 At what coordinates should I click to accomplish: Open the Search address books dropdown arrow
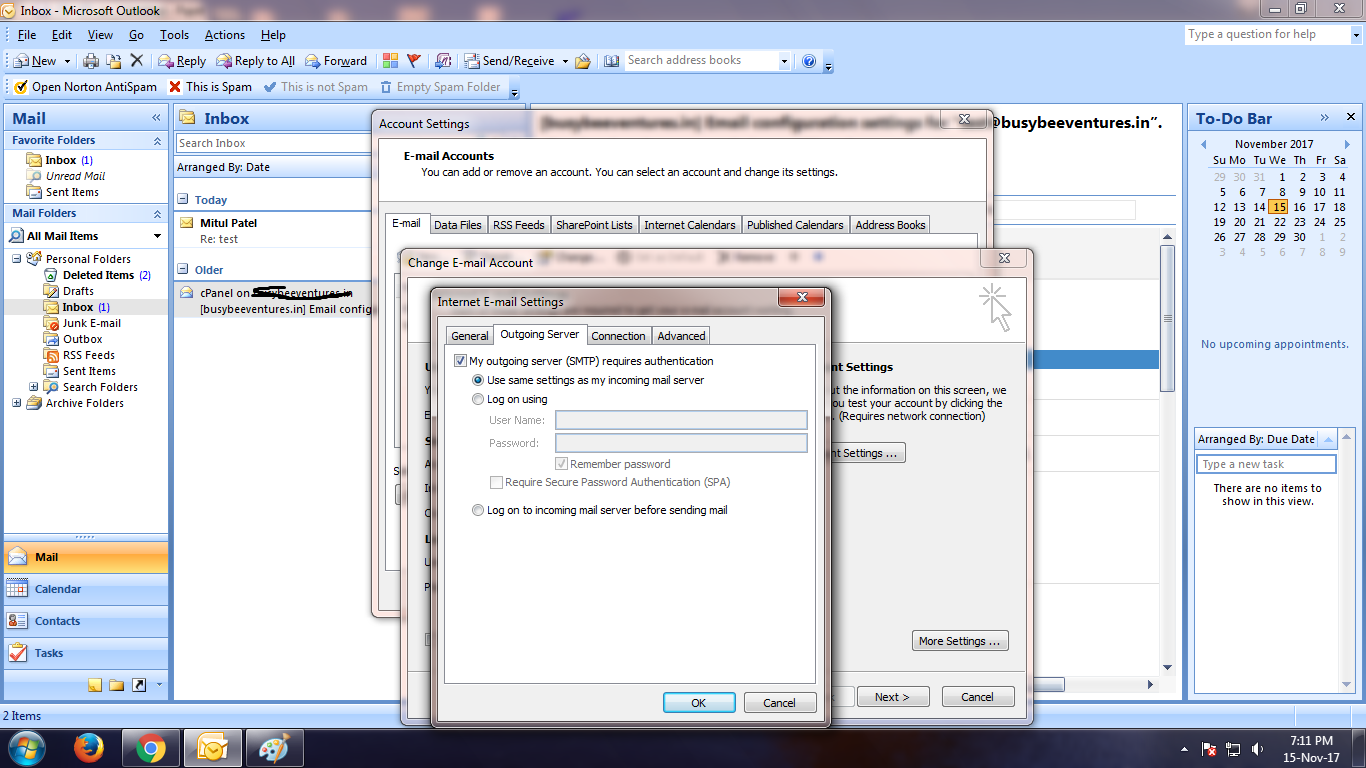click(783, 61)
